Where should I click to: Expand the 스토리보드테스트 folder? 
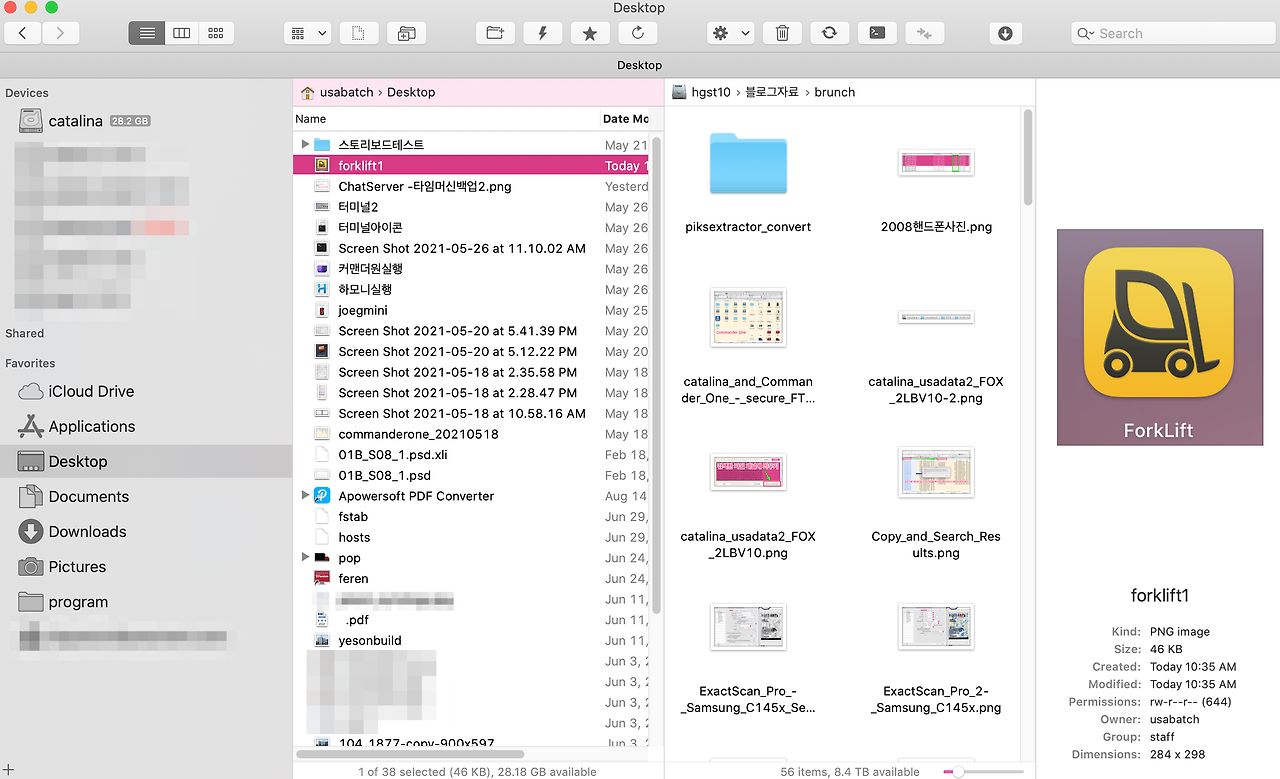305,145
